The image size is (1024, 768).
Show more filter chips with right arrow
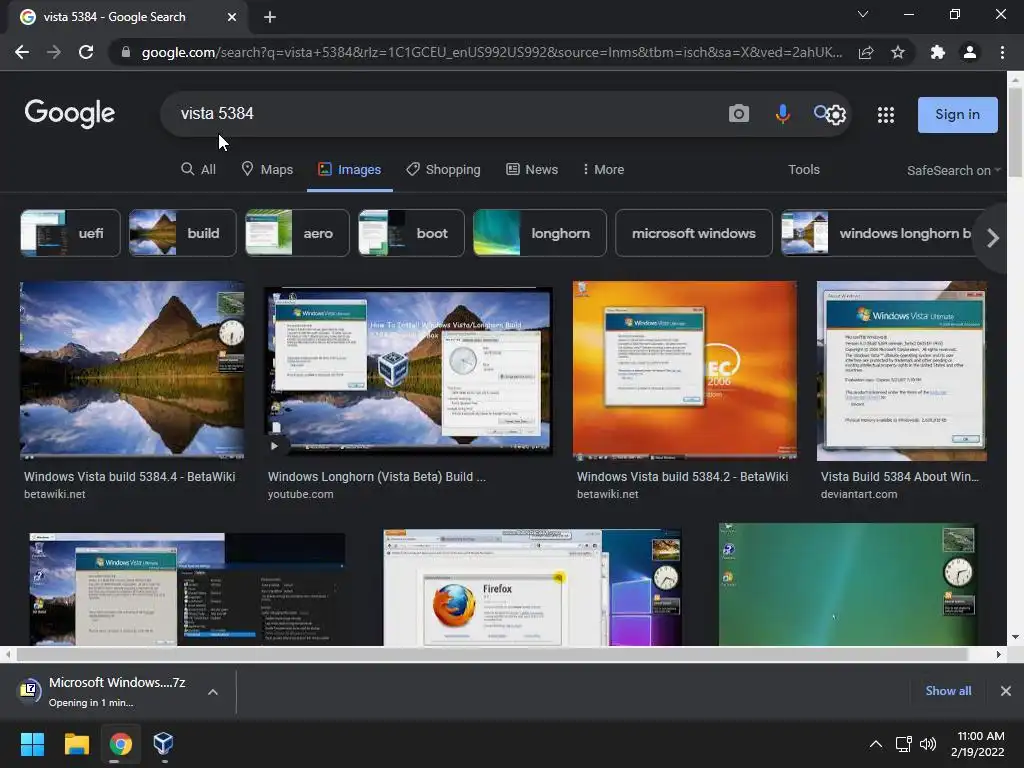point(992,238)
